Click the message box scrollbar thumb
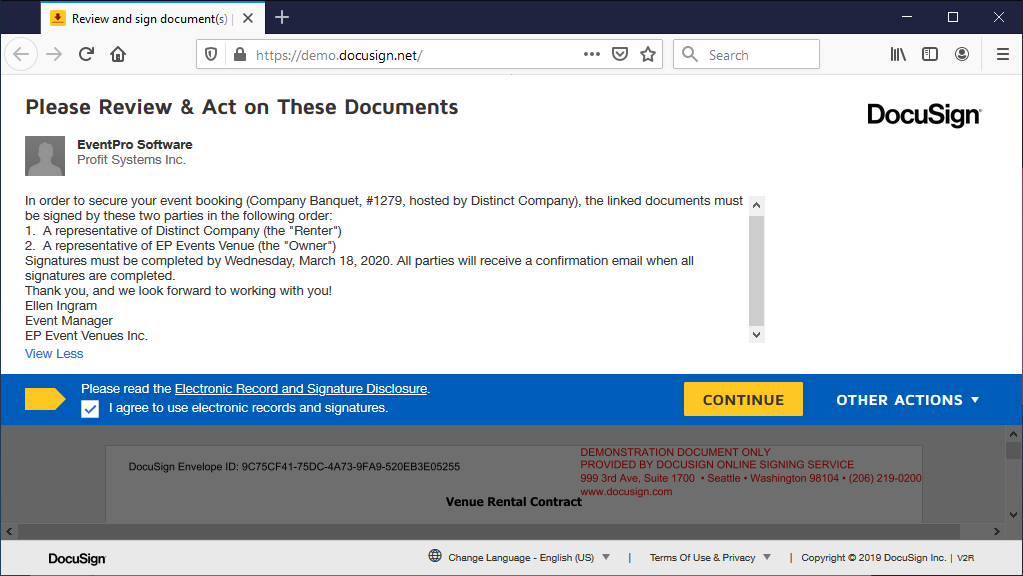Image resolution: width=1023 pixels, height=576 pixels. coord(756,271)
